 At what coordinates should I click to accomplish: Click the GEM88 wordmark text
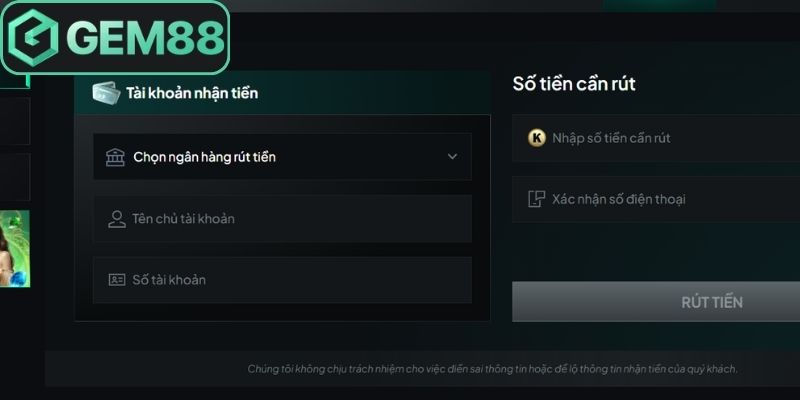(x=145, y=38)
